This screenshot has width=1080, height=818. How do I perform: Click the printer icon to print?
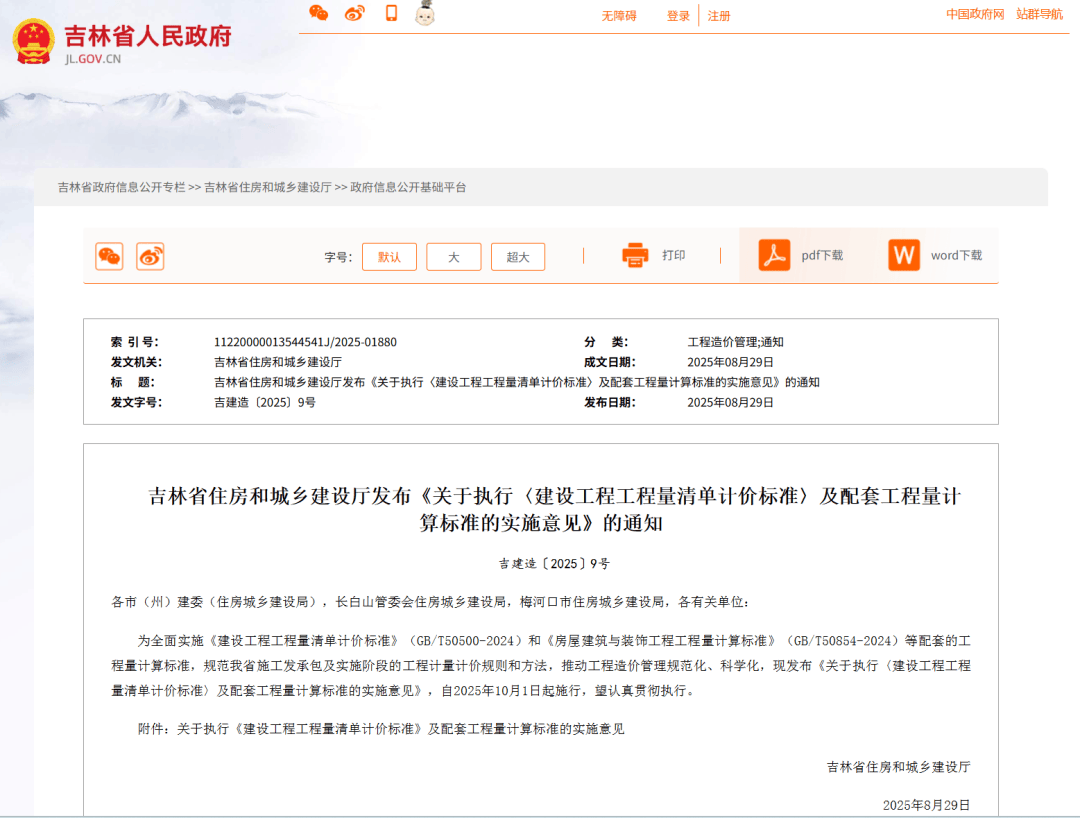tap(635, 255)
